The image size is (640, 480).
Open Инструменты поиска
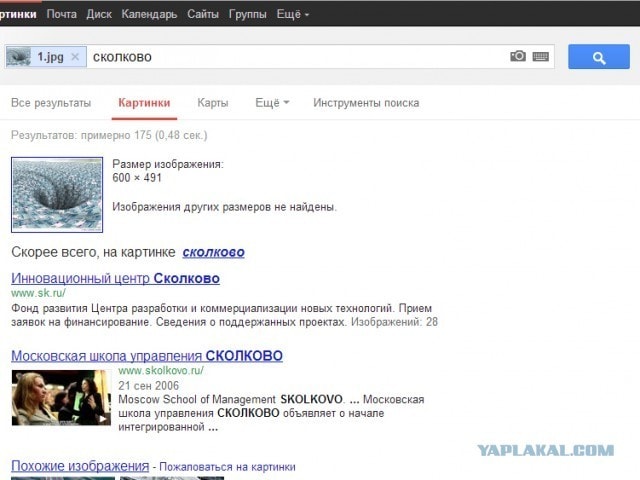(x=366, y=103)
